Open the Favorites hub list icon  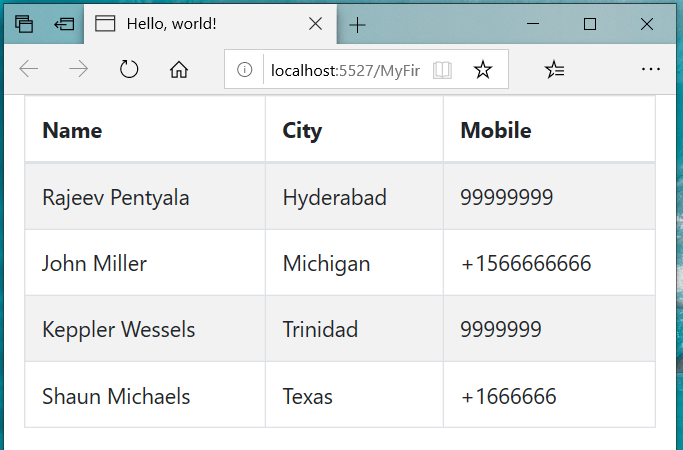tap(555, 69)
